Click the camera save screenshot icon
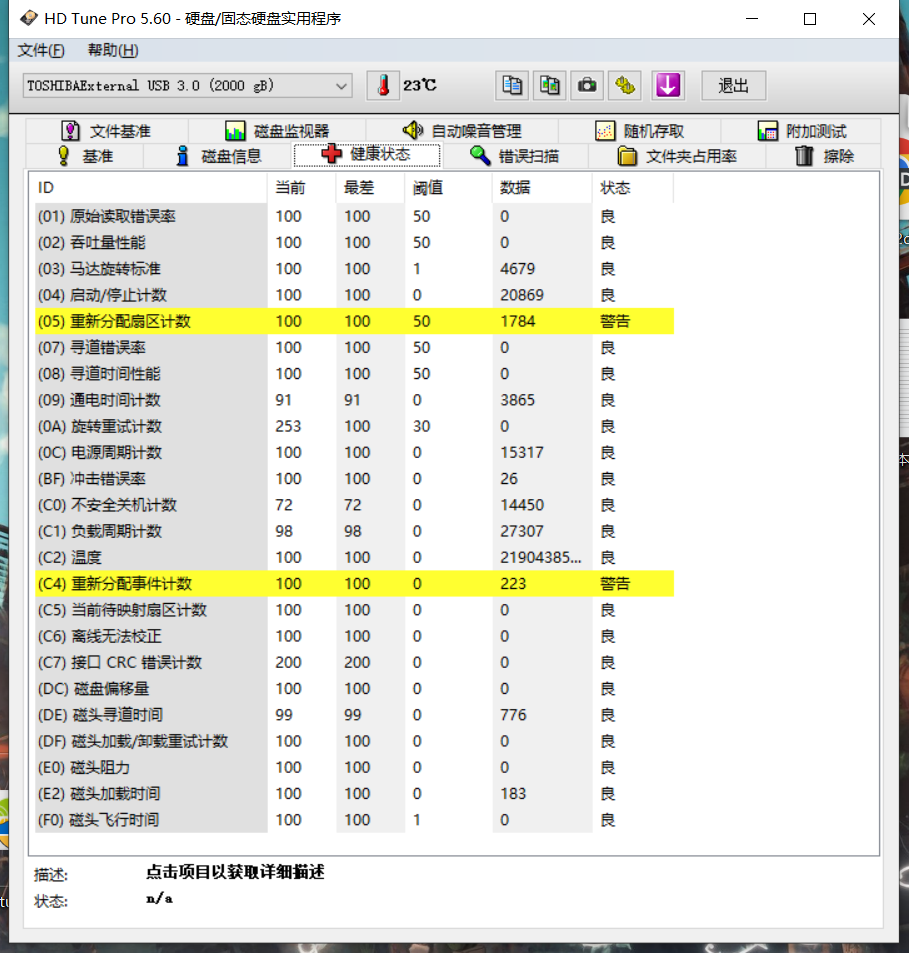 point(588,86)
